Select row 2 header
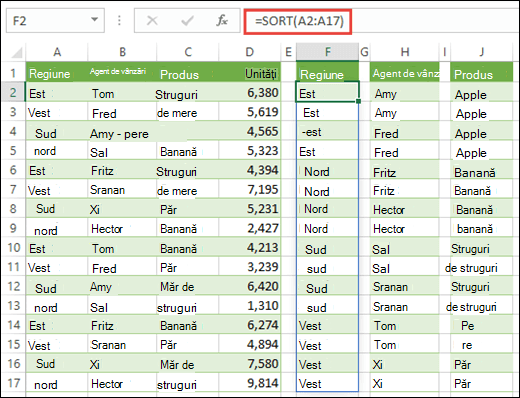The height and width of the screenshot is (398, 520). 13,92
